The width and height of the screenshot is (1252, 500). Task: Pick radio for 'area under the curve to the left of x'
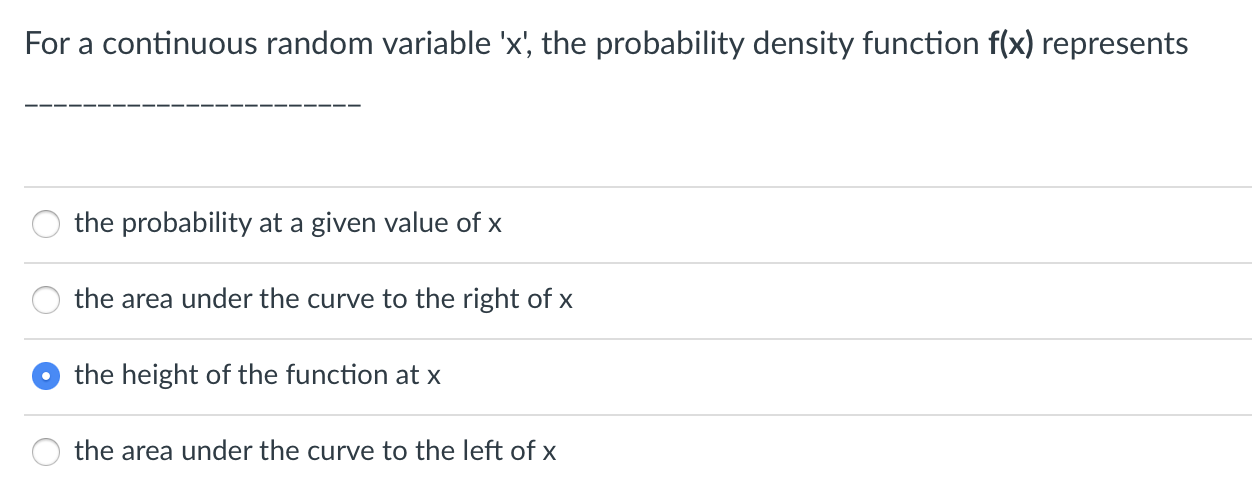(46, 452)
